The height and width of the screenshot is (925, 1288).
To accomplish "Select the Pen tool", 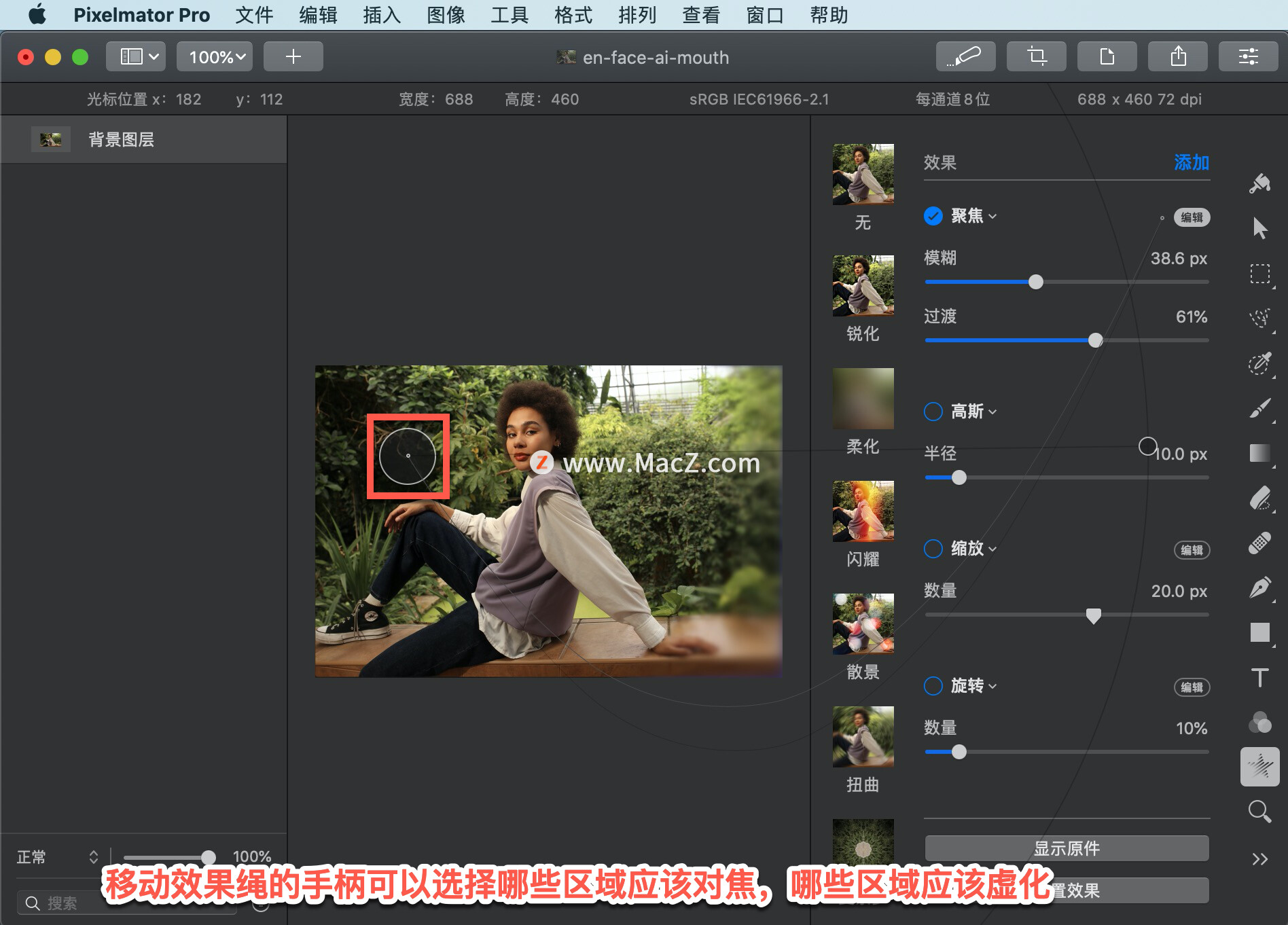I will (x=1260, y=587).
